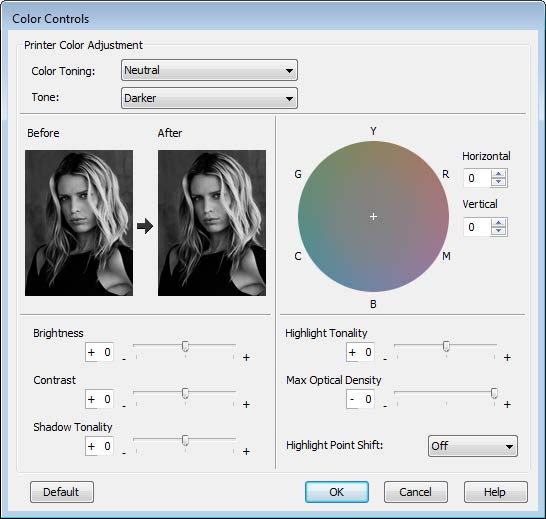546x519 pixels.
Task: Open Help for Color Controls
Action: click(496, 492)
